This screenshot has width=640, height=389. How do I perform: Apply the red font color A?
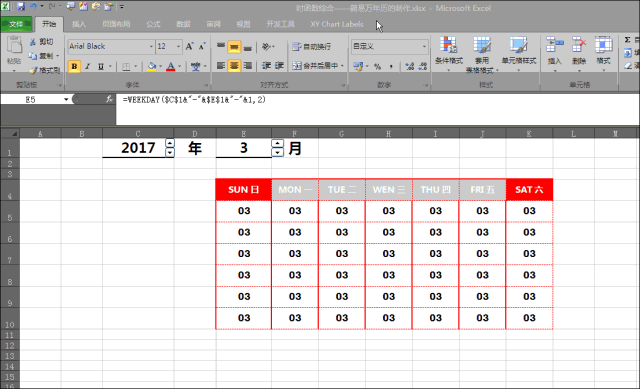[171, 66]
